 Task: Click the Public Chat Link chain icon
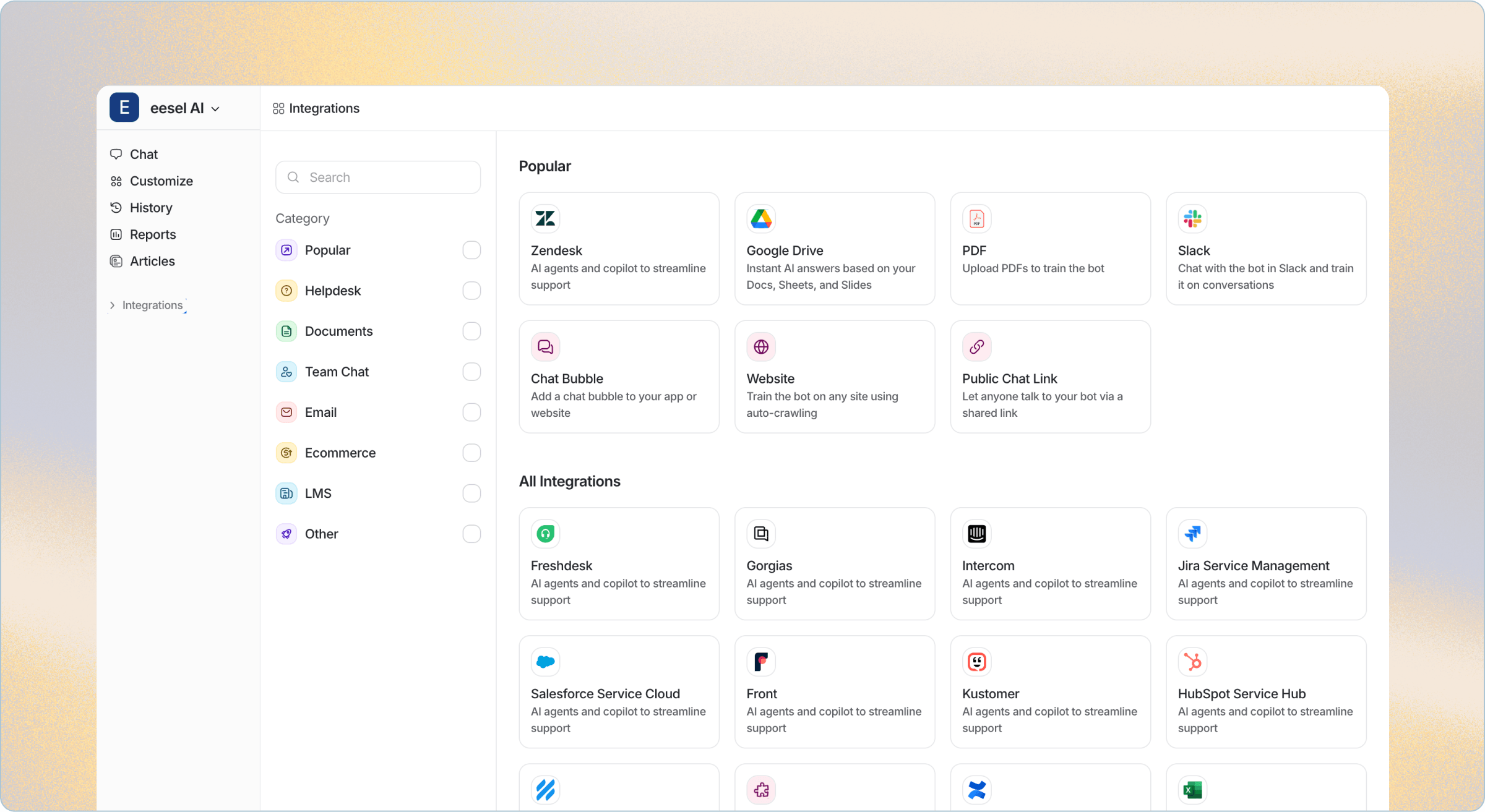coord(976,346)
